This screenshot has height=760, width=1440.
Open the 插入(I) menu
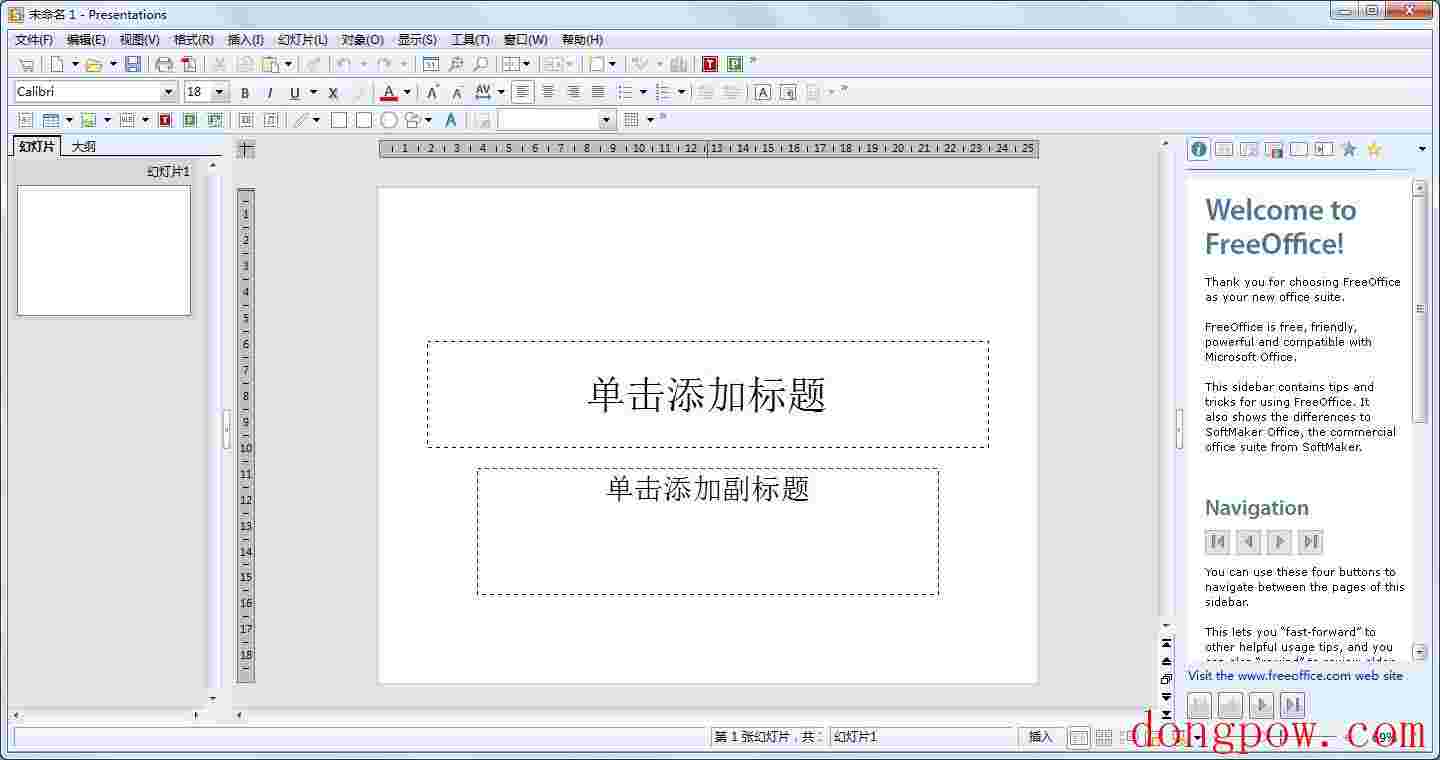click(245, 40)
